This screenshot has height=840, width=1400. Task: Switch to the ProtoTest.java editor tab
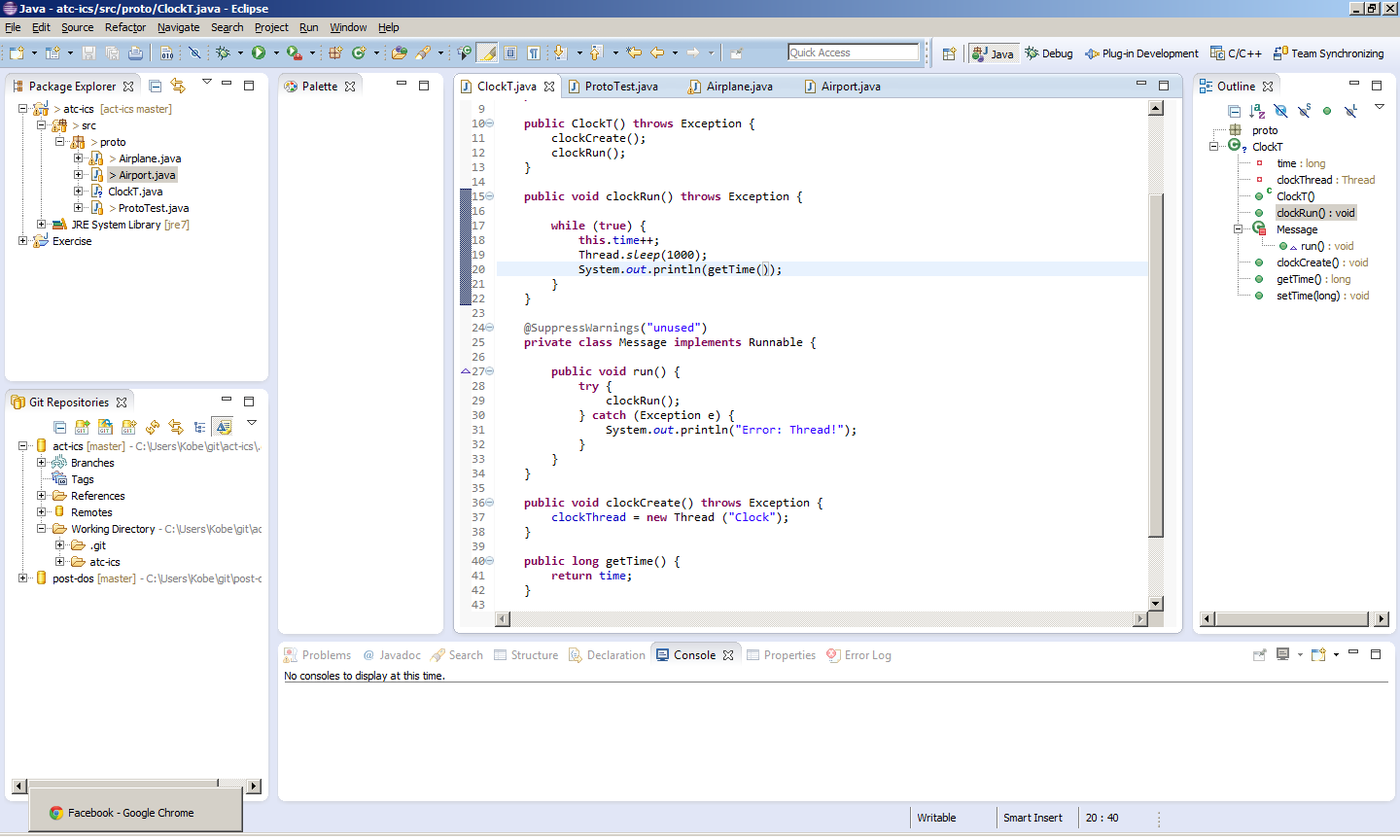point(620,87)
